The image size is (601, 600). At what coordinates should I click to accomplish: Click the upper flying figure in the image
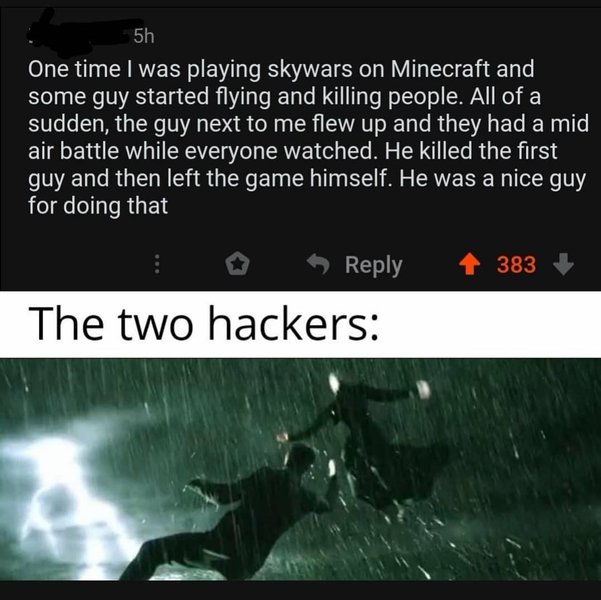coord(379,437)
